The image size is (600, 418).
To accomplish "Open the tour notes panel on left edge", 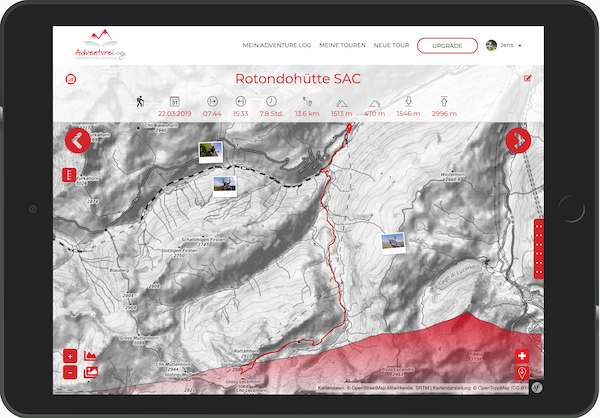I will tap(69, 175).
